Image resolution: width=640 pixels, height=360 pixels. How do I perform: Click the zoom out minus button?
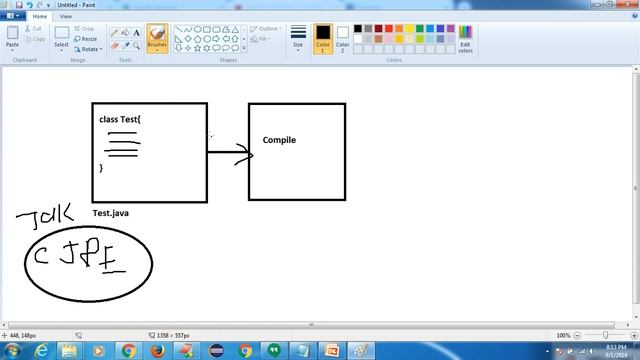pyautogui.click(x=577, y=336)
